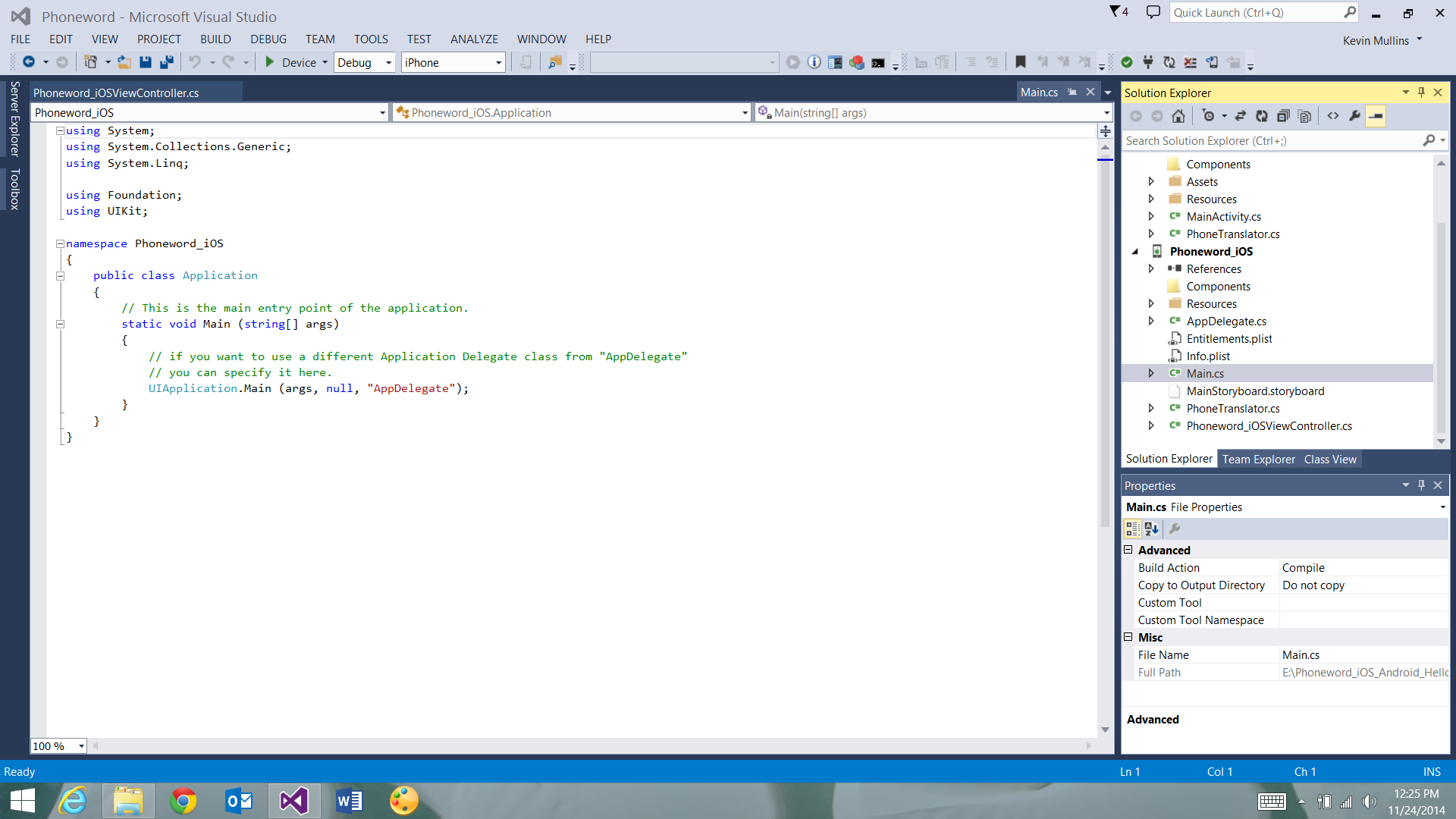The image size is (1456, 819).
Task: Select the Team Explorer tab
Action: [x=1258, y=459]
